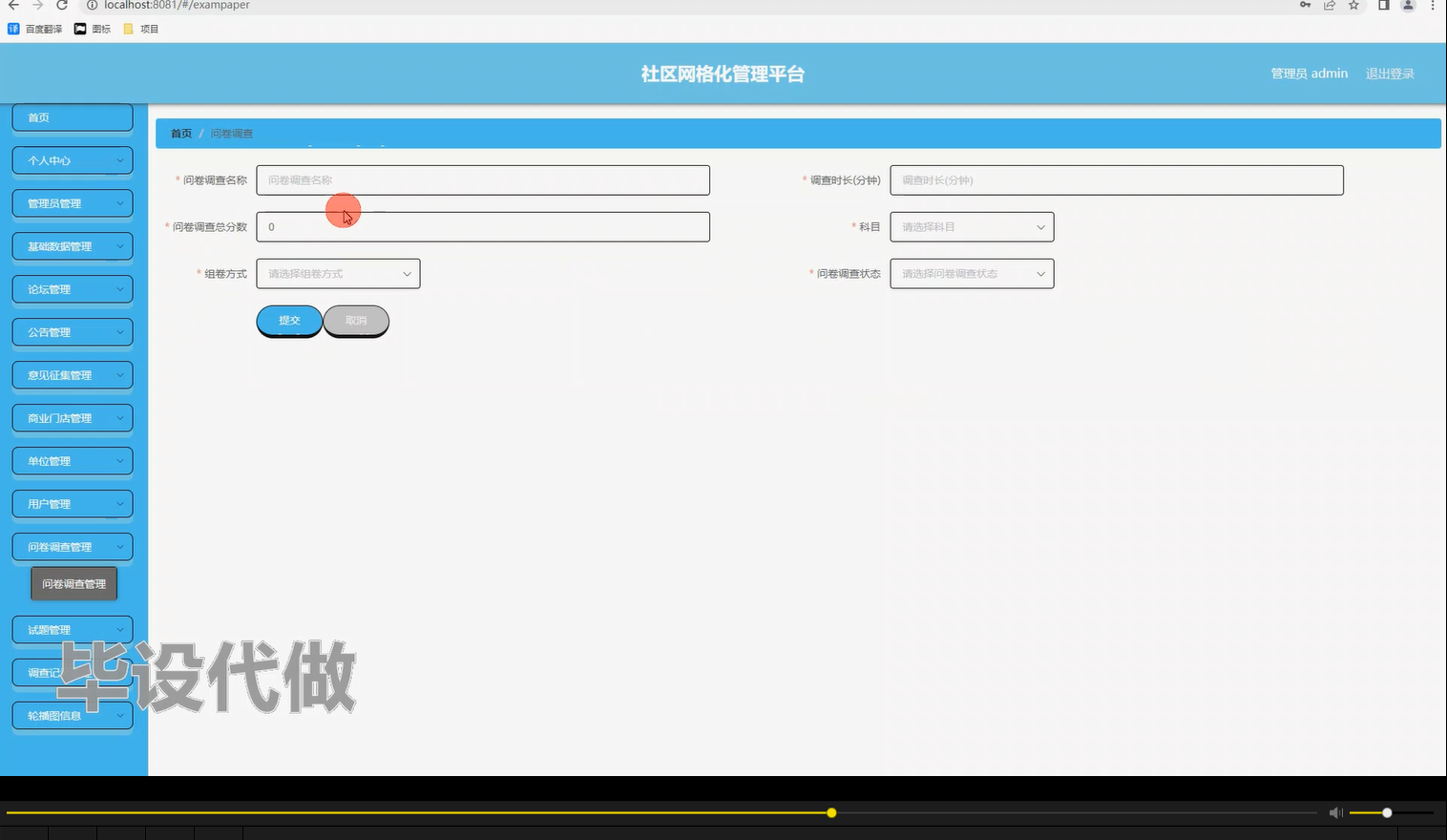Click 退出登录 to log out
1447x840 pixels.
[x=1390, y=73]
